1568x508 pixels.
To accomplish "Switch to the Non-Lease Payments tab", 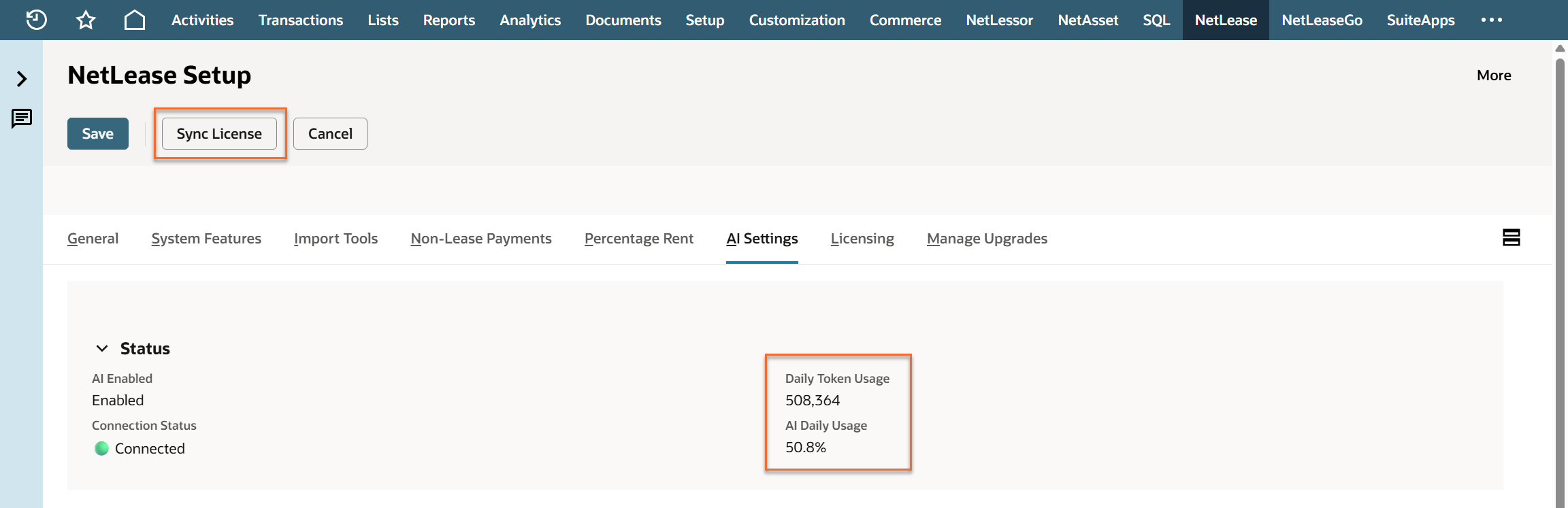I will pyautogui.click(x=481, y=239).
